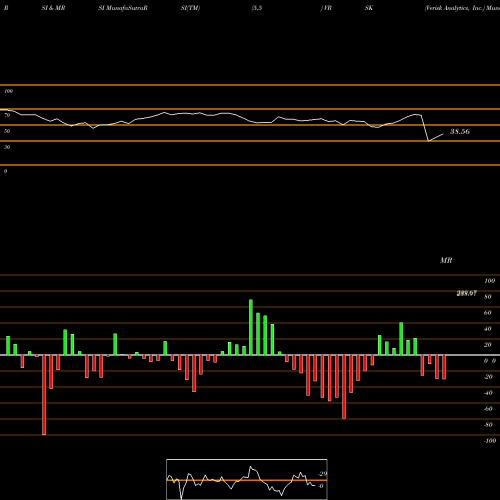Screen dimensions: 500x500
Task: Click the overlapping value label beside MR 80
Action: point(467,293)
